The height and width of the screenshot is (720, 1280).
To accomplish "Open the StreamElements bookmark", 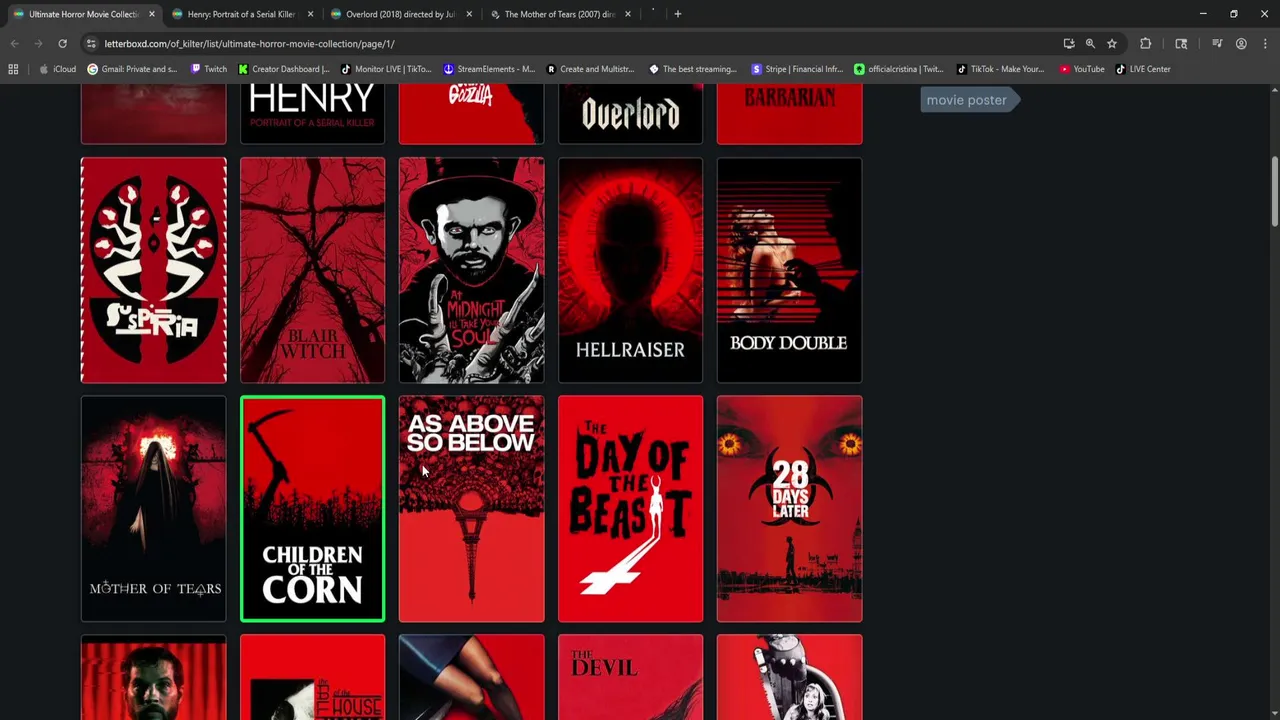I will [x=489, y=69].
